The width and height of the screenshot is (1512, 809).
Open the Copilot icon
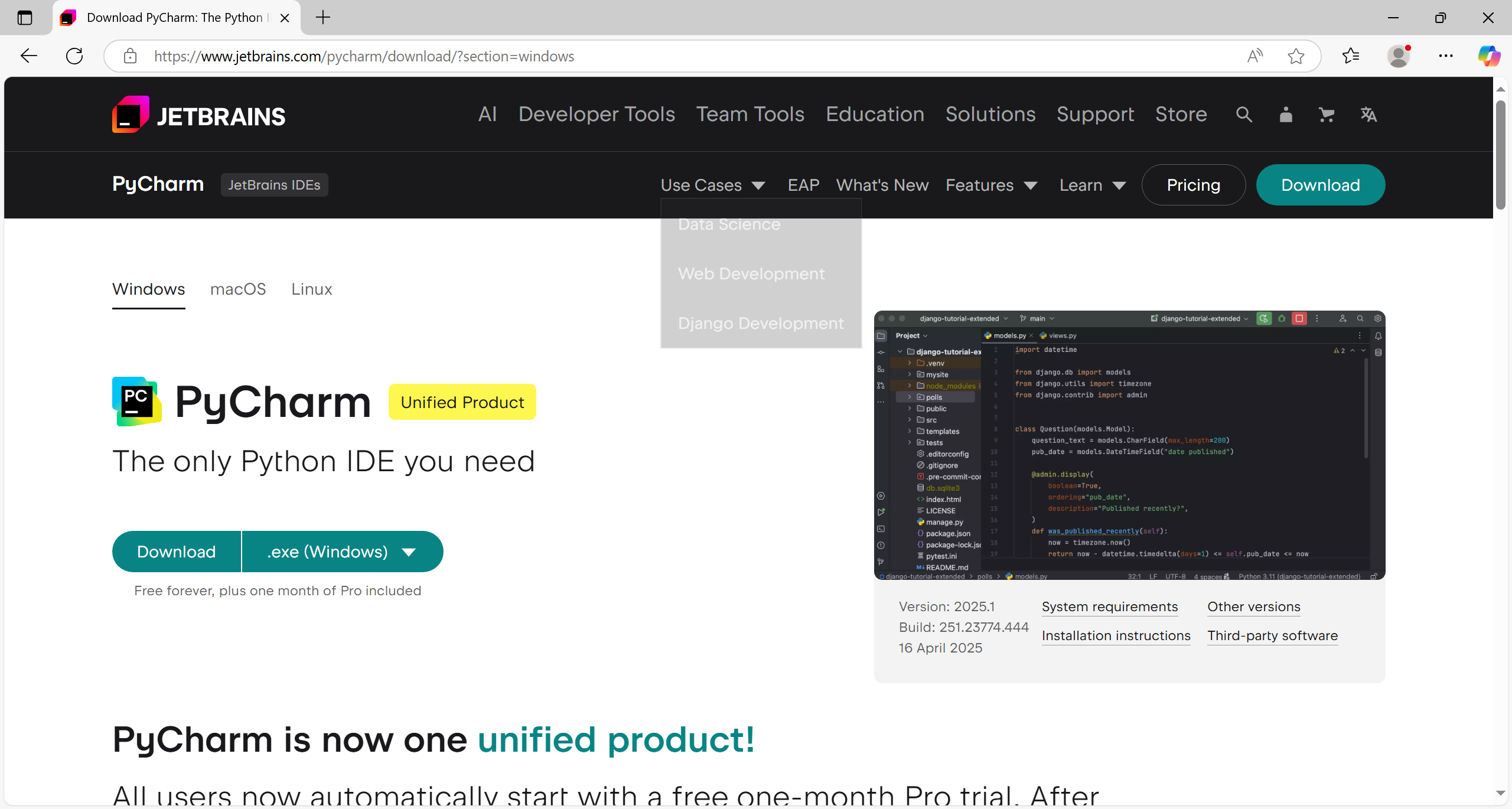[1488, 56]
